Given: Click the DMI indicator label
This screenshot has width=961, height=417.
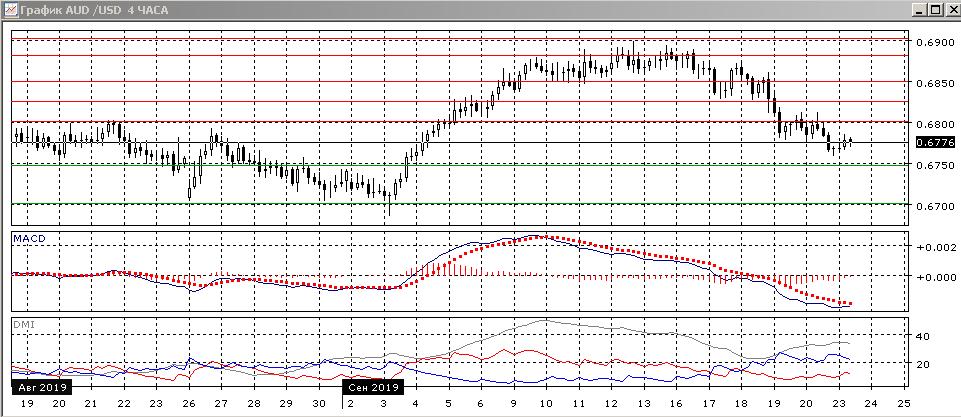Looking at the screenshot, I should pos(22,324).
